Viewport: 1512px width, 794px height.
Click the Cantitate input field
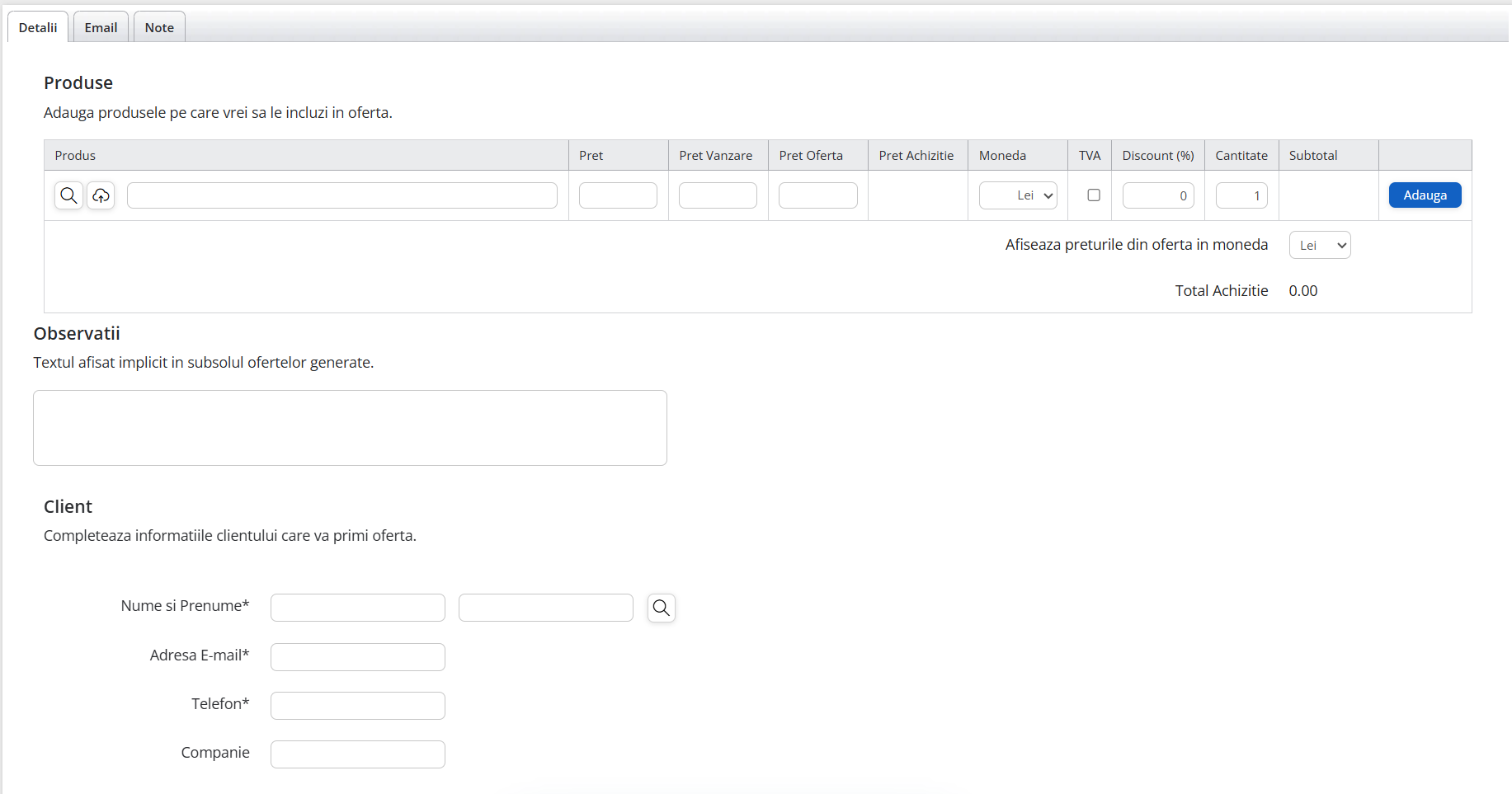coord(1241,195)
